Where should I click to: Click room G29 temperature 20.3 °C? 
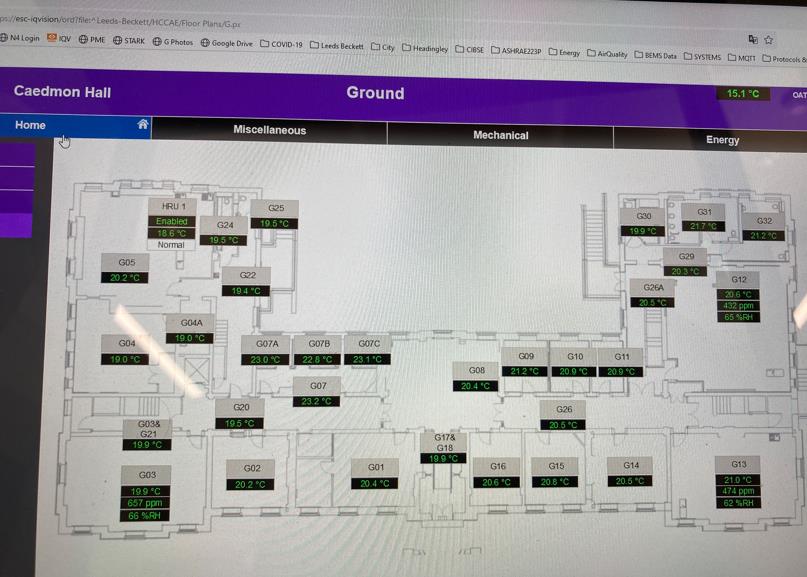click(685, 271)
